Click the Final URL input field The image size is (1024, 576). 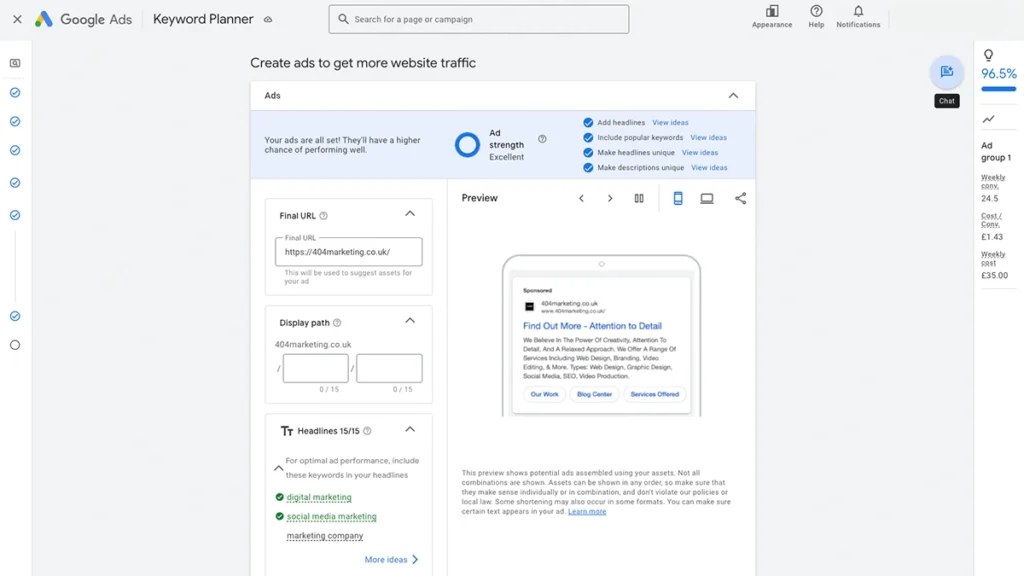click(x=349, y=251)
